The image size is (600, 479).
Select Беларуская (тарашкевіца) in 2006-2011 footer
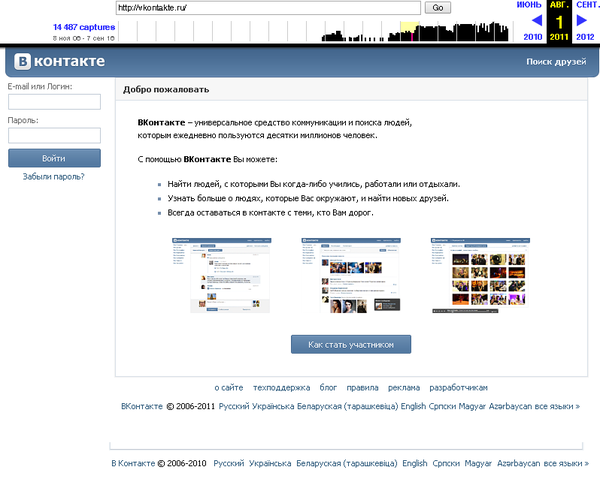coord(347,406)
